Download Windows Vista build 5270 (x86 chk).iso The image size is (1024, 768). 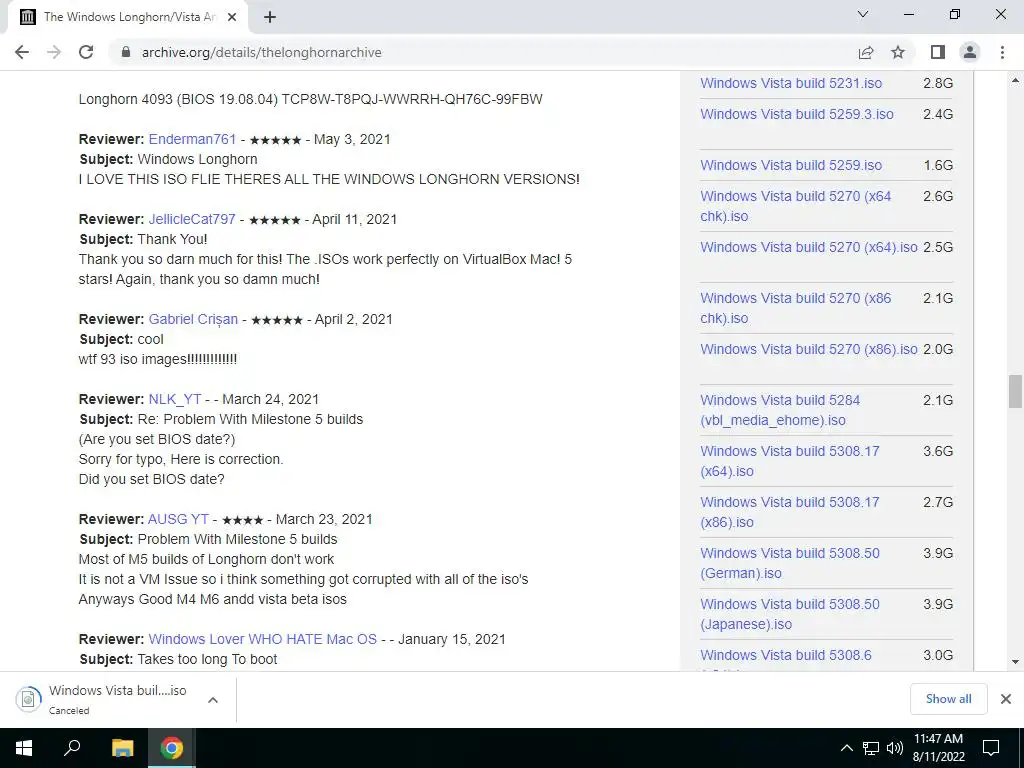click(x=795, y=308)
